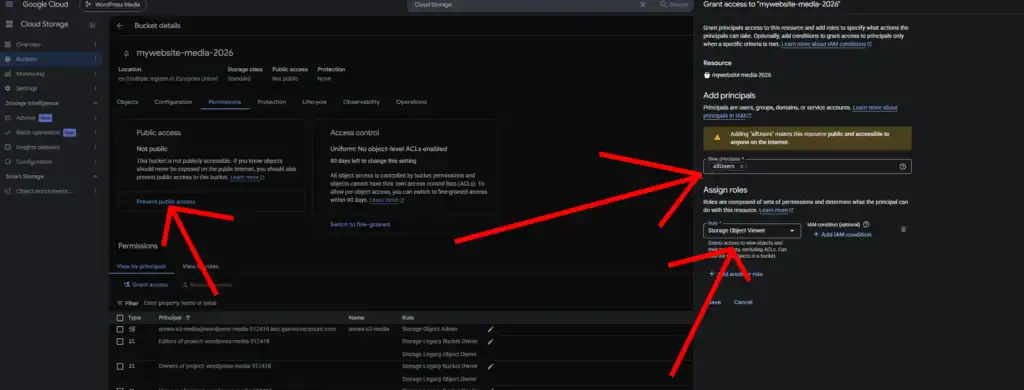Open Insights datasets in the sidebar
The width and height of the screenshot is (1024, 390).
38,147
